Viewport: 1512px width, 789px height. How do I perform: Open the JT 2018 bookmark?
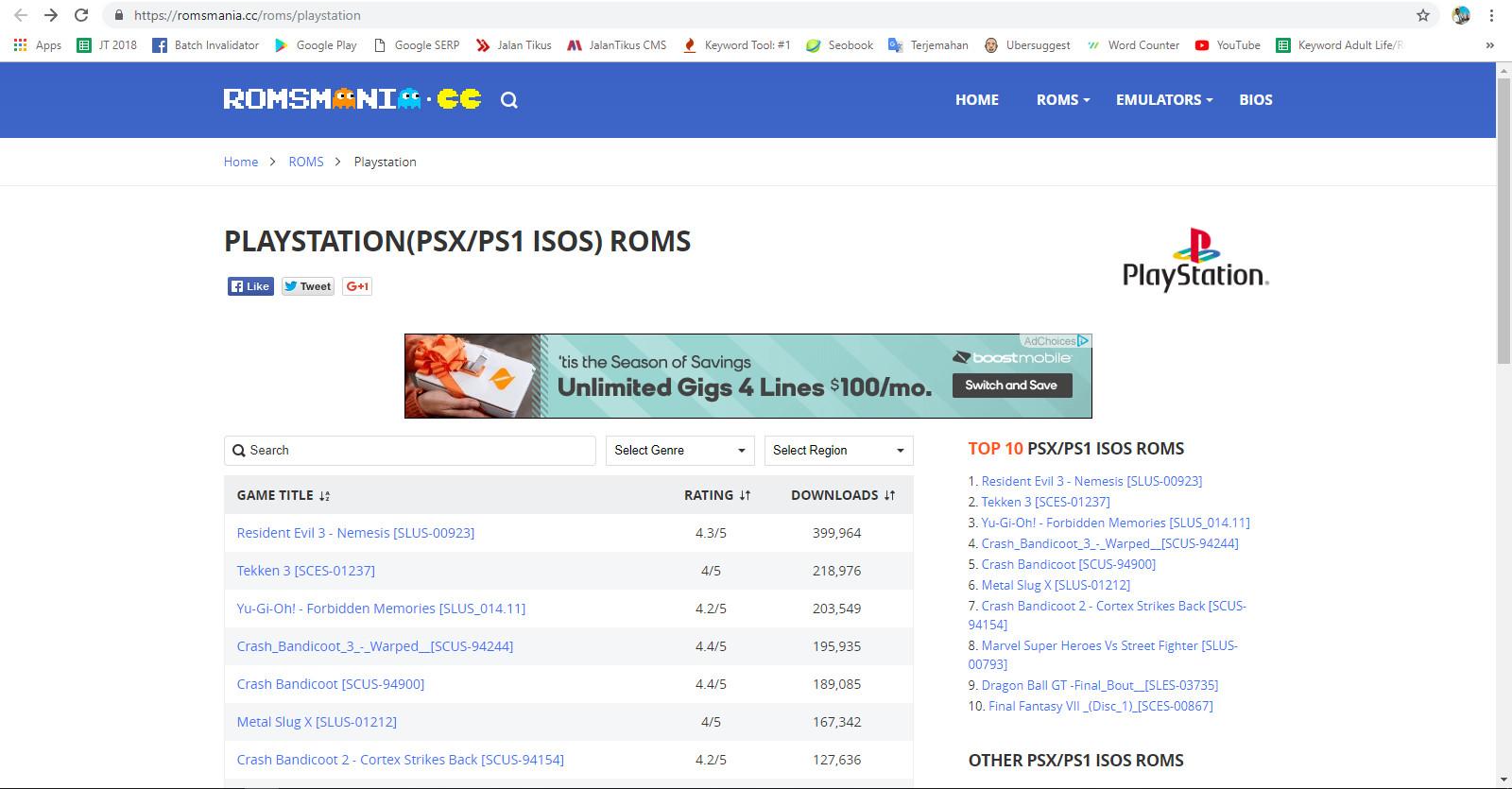coord(107,45)
